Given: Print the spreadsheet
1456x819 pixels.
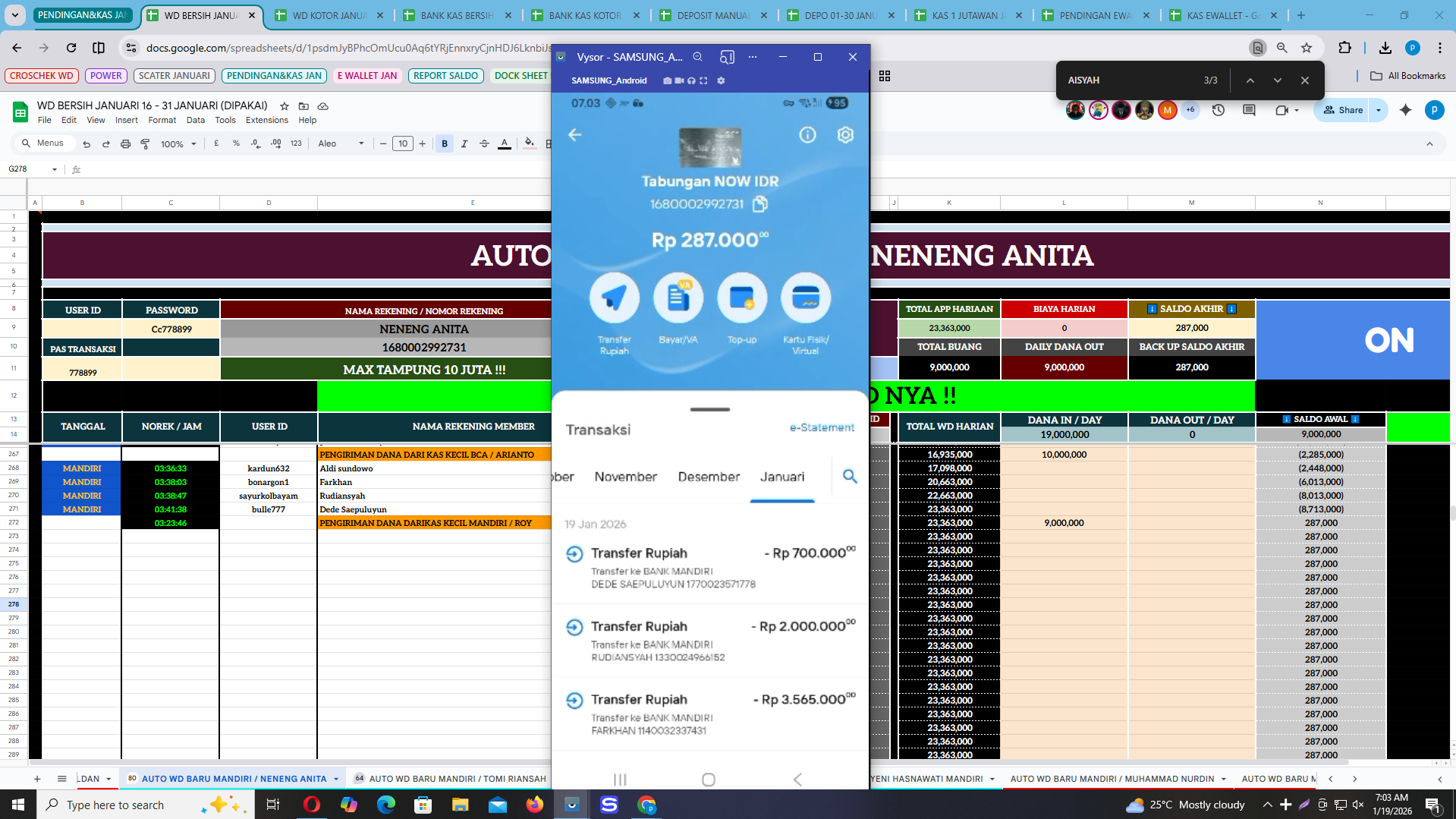Looking at the screenshot, I should (126, 143).
